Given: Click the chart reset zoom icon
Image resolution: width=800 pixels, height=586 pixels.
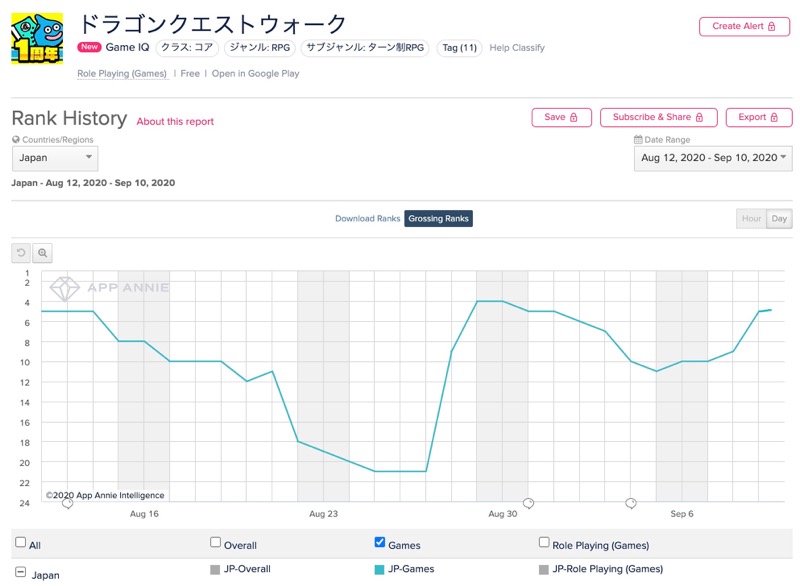Looking at the screenshot, I should tap(21, 253).
